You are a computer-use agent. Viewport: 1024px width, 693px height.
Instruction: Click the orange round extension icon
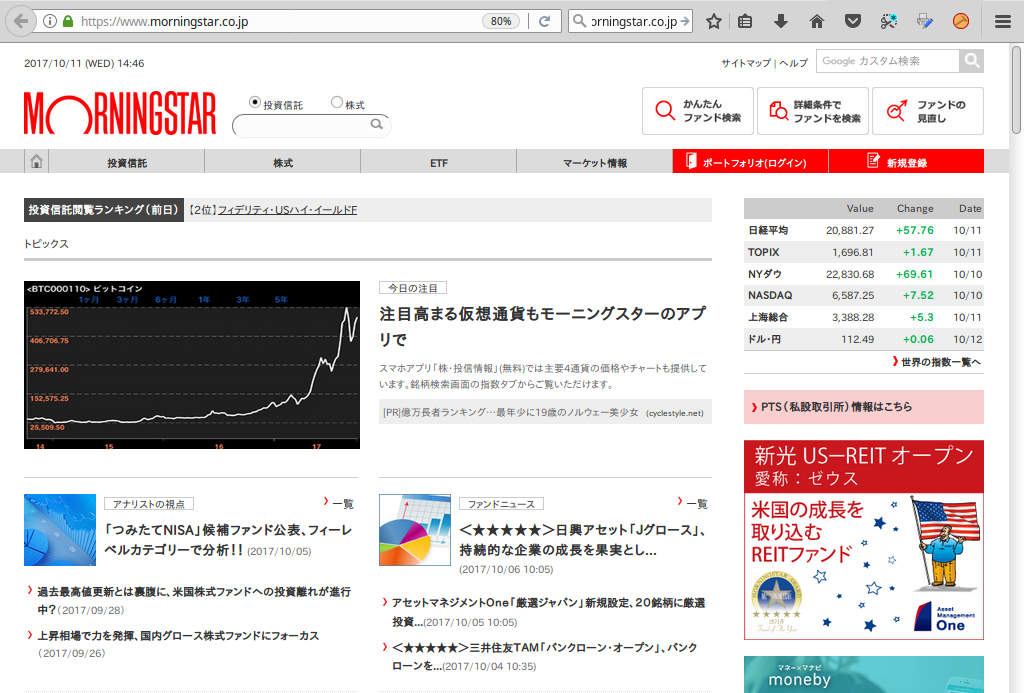point(961,22)
